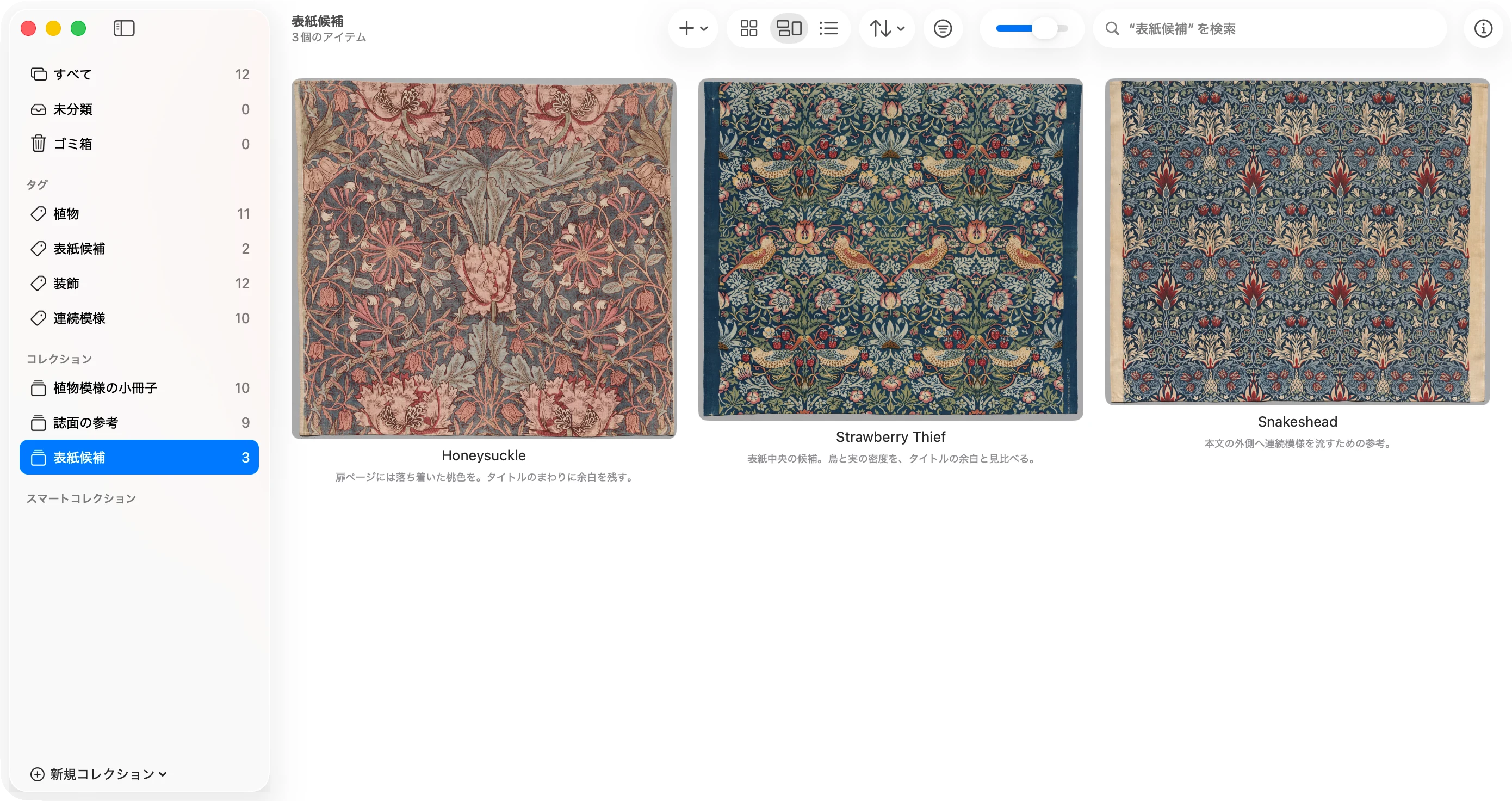Select the Strawberry Thief thumbnail
This screenshot has height=801, width=1512.
pos(890,249)
